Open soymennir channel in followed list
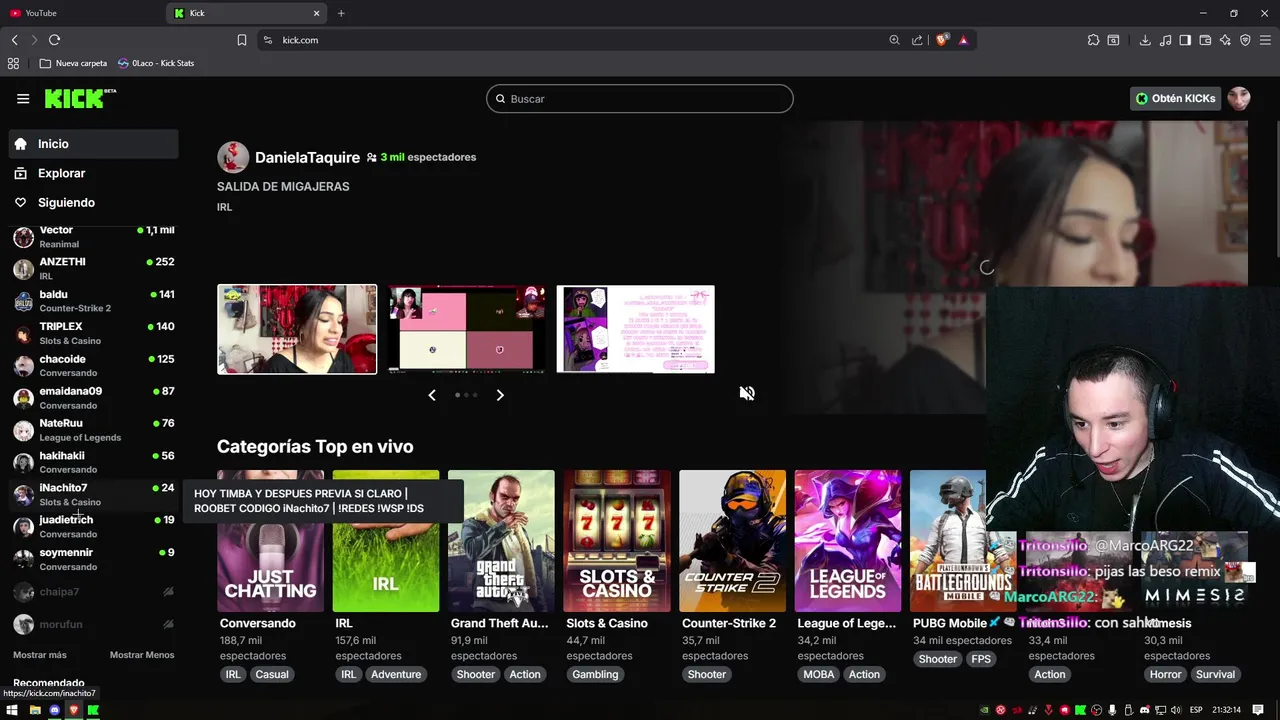 (x=93, y=559)
